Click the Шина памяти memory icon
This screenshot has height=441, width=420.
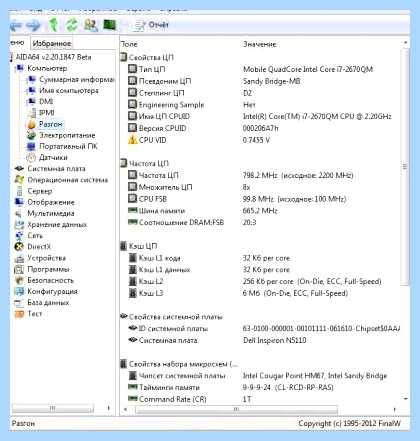point(133,211)
